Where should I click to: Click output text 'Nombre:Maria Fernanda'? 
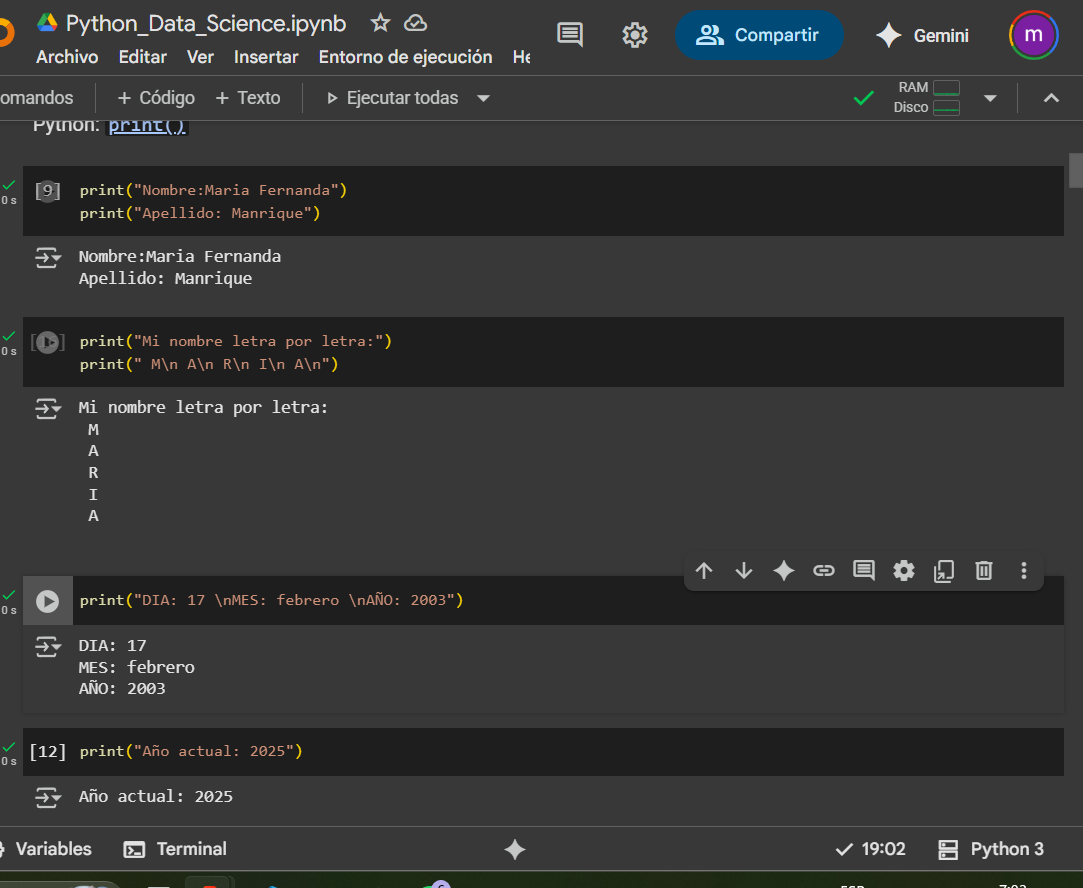tap(180, 257)
